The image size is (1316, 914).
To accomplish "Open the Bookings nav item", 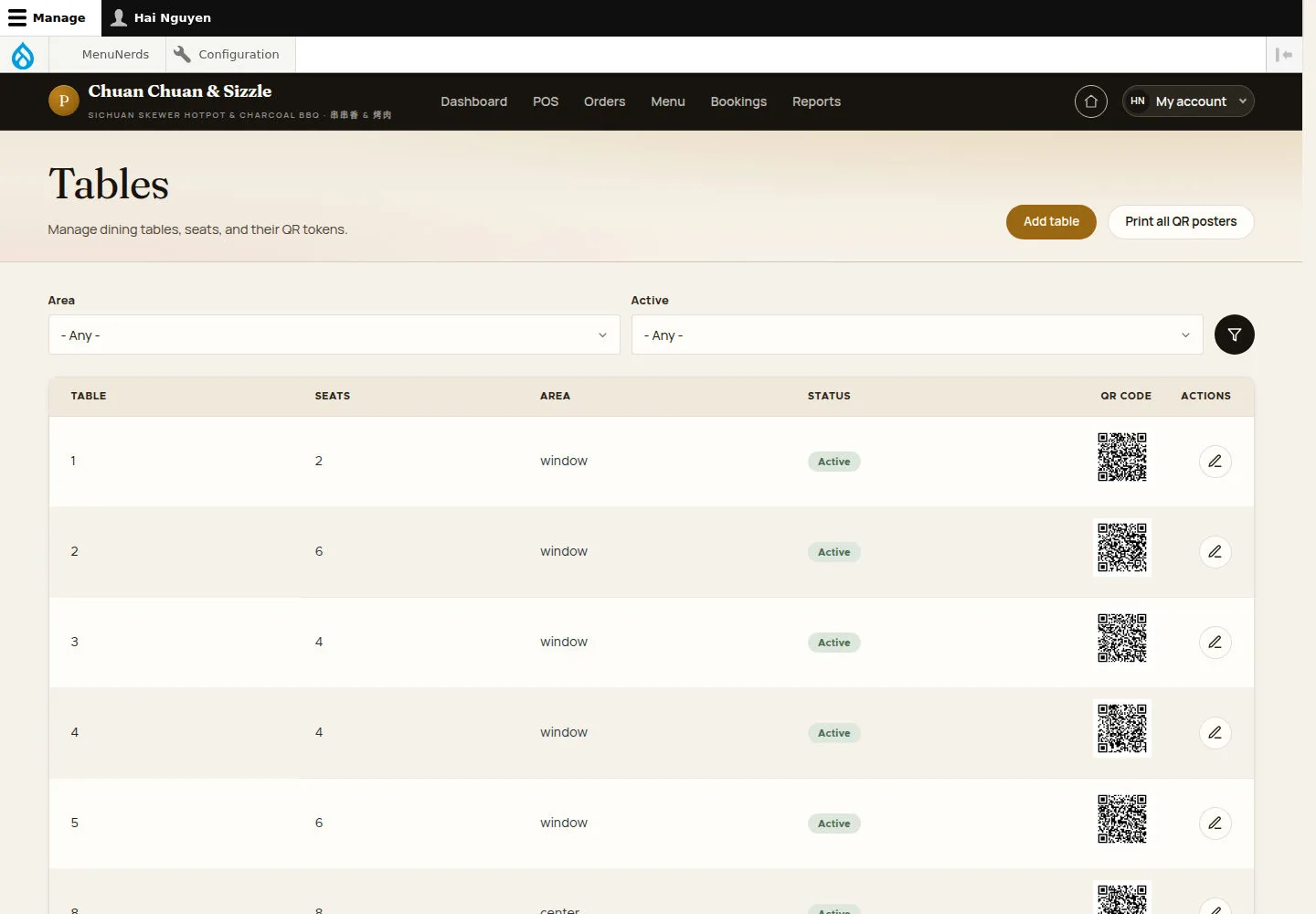I will (x=738, y=101).
